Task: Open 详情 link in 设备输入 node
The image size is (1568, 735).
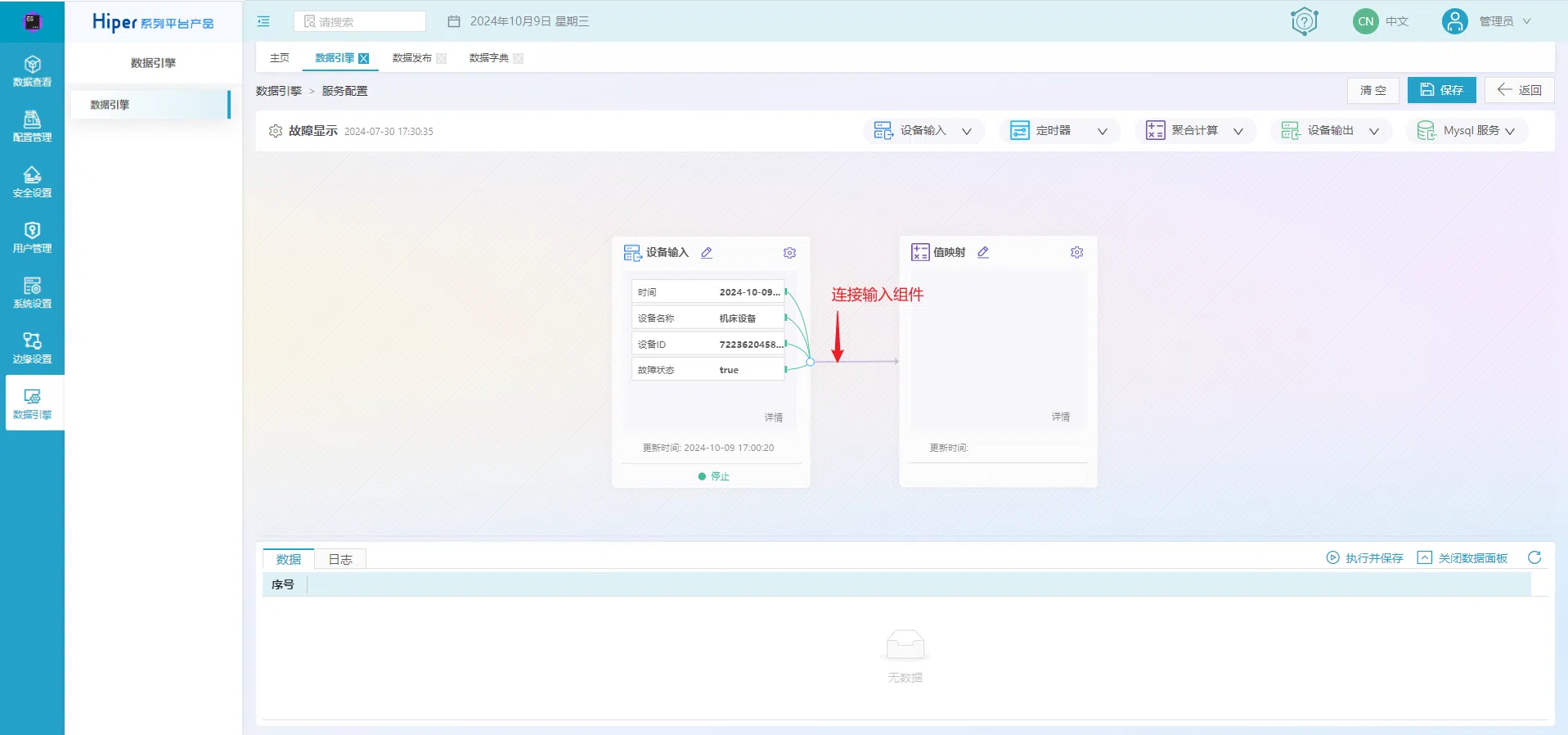Action: point(774,417)
